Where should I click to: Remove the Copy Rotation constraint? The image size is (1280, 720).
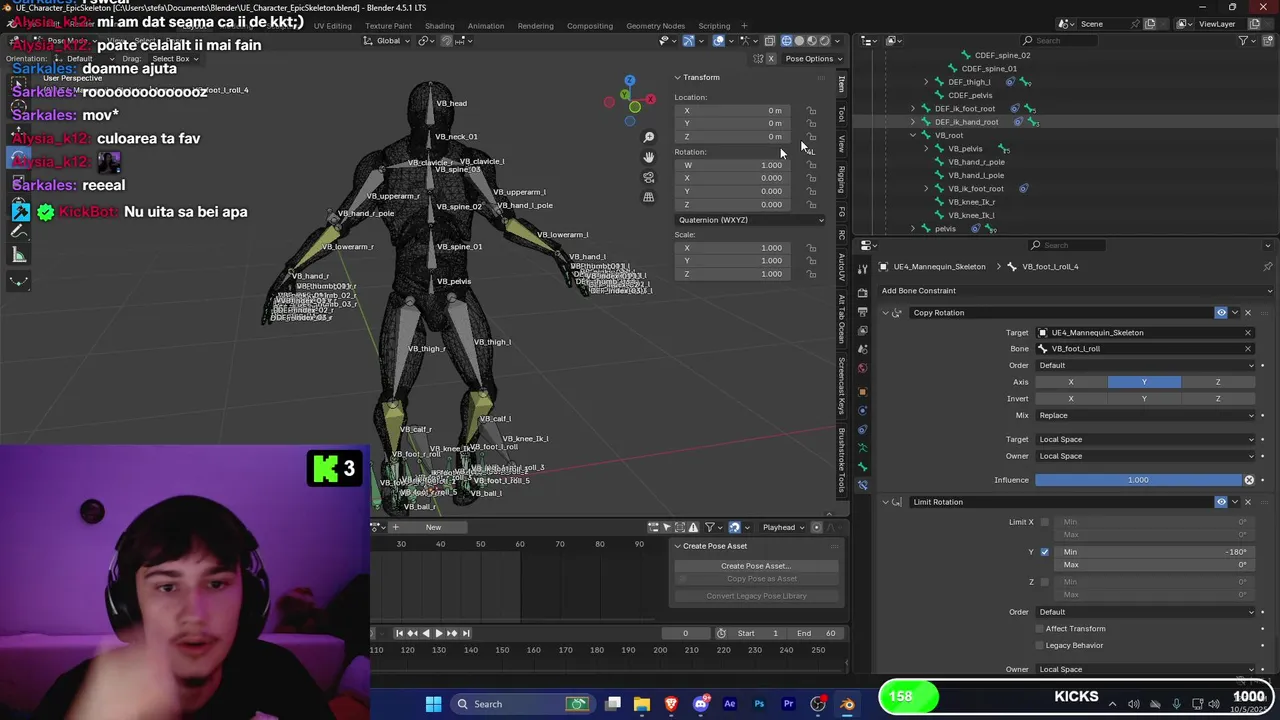1247,313
